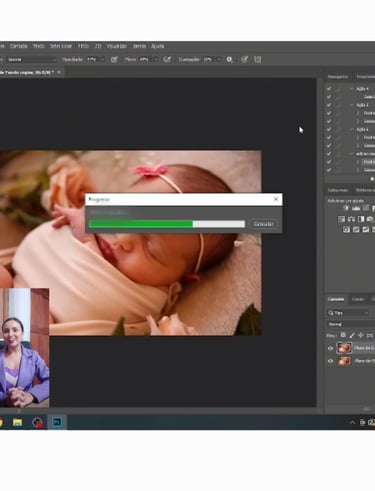Click the system tray icon beside the chevron

[x=362, y=422]
